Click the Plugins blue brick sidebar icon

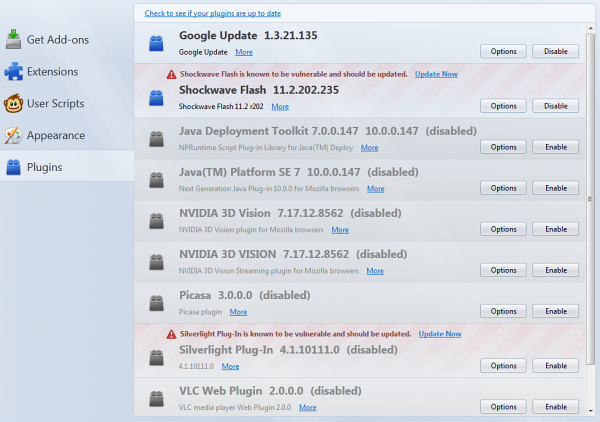point(14,167)
